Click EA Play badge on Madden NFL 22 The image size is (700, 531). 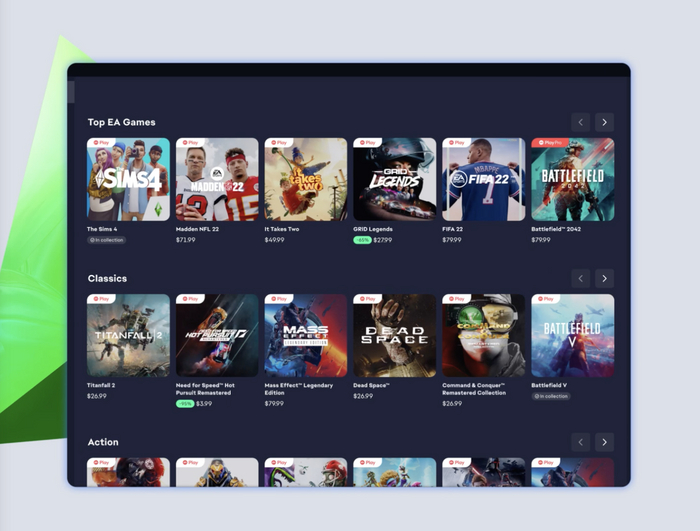tap(190, 142)
